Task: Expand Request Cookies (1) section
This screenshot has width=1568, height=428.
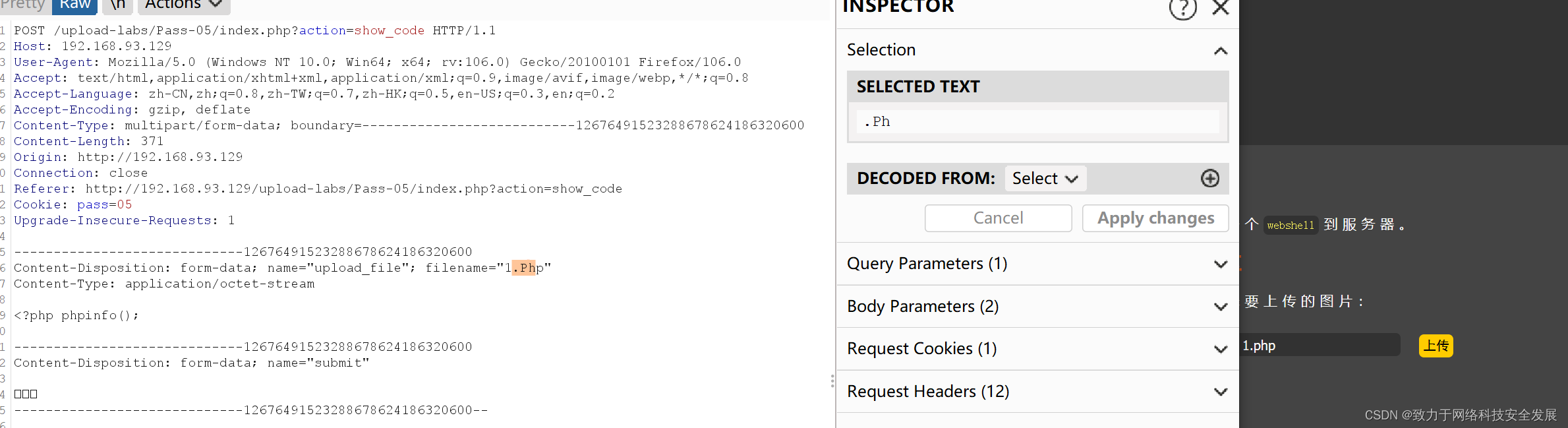Action: [1221, 349]
